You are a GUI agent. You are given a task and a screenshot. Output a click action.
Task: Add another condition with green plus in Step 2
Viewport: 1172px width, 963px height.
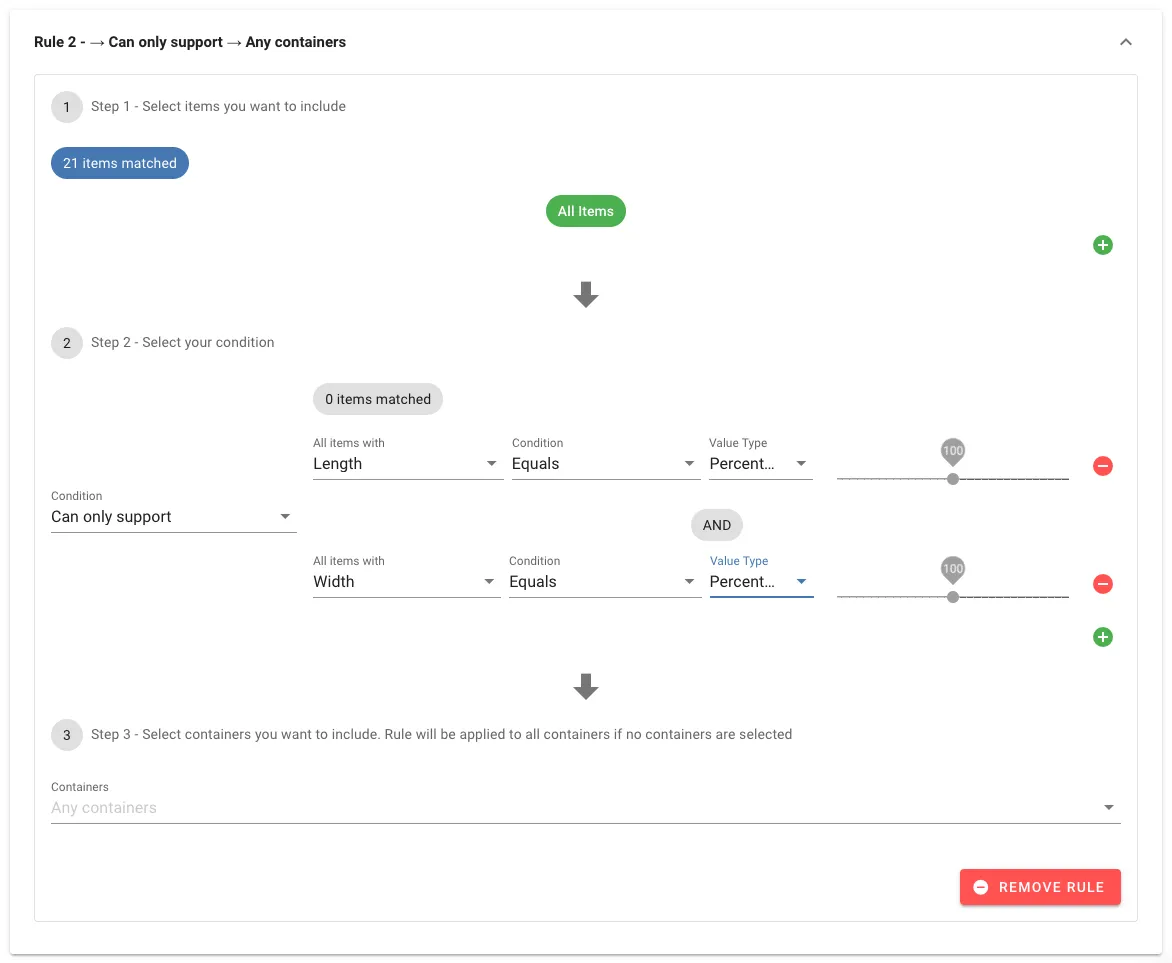[x=1102, y=637]
